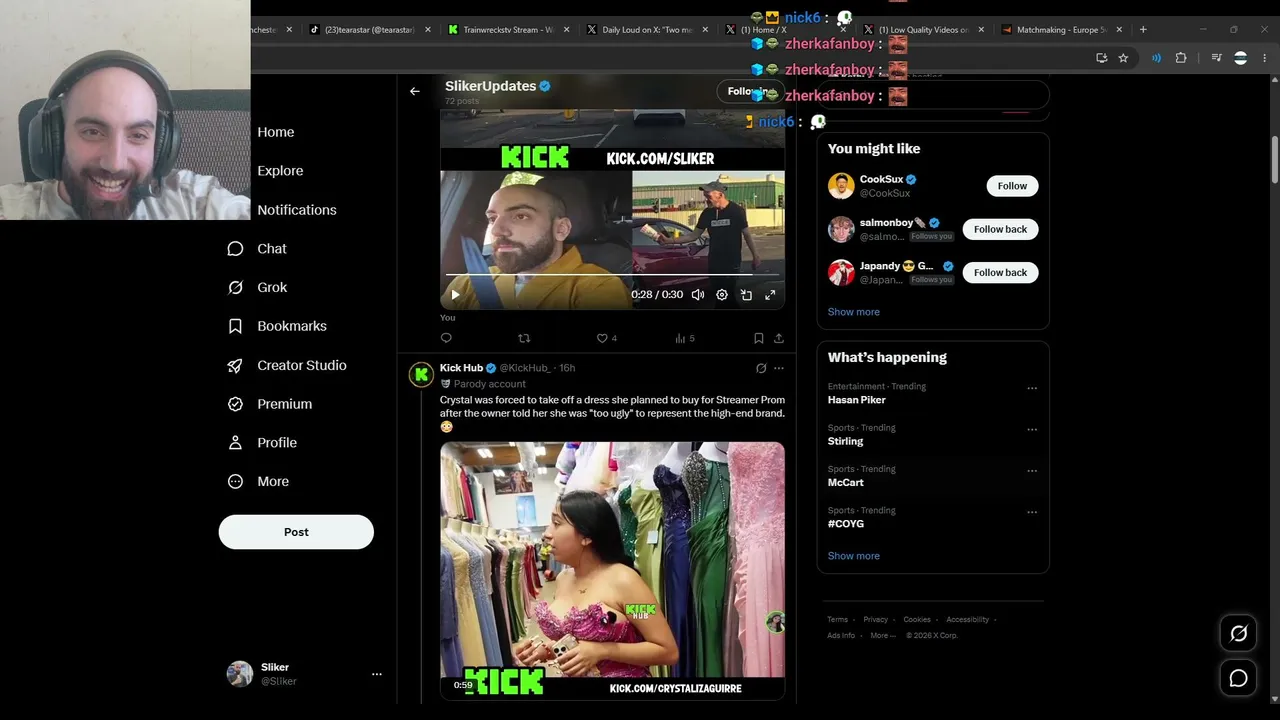Open the floating chat messages button
This screenshot has width=1280, height=720.
click(x=1238, y=678)
